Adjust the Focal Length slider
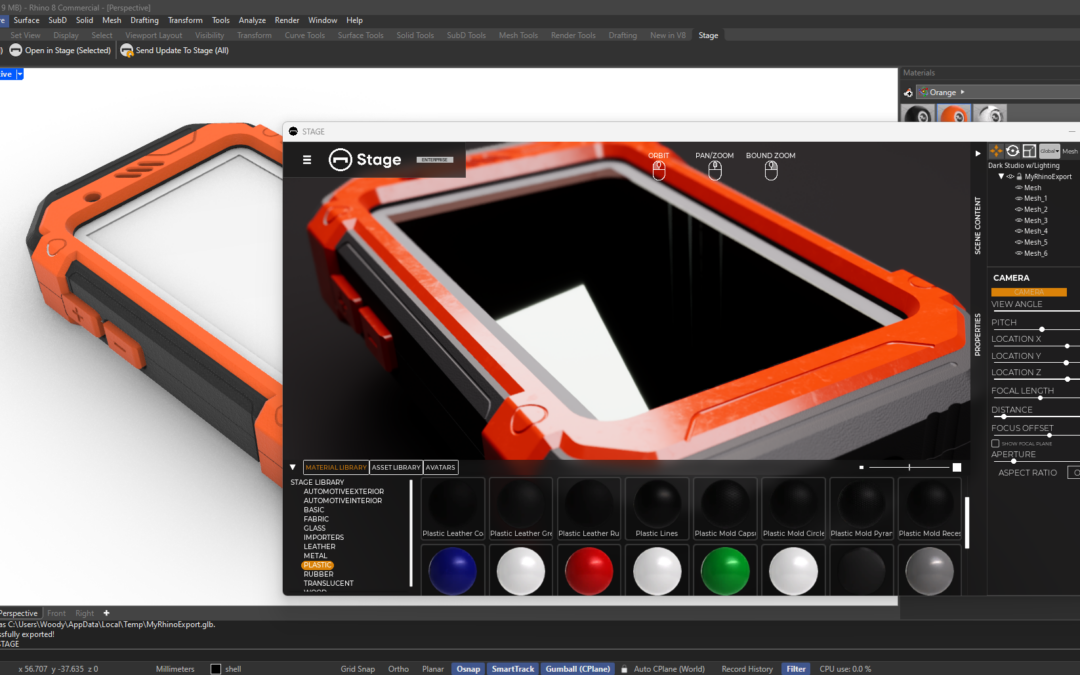Screen dimensions: 1080x675 (1040, 397)
